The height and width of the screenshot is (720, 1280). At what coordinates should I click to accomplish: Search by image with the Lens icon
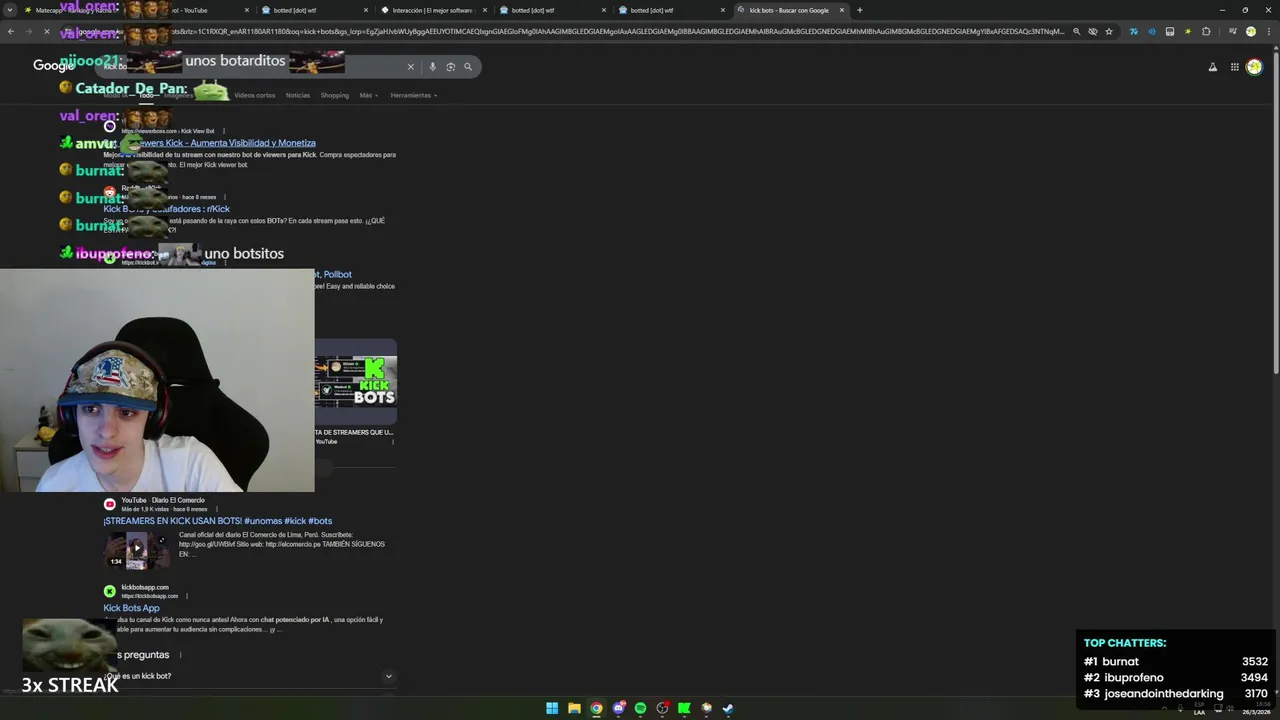click(x=450, y=67)
